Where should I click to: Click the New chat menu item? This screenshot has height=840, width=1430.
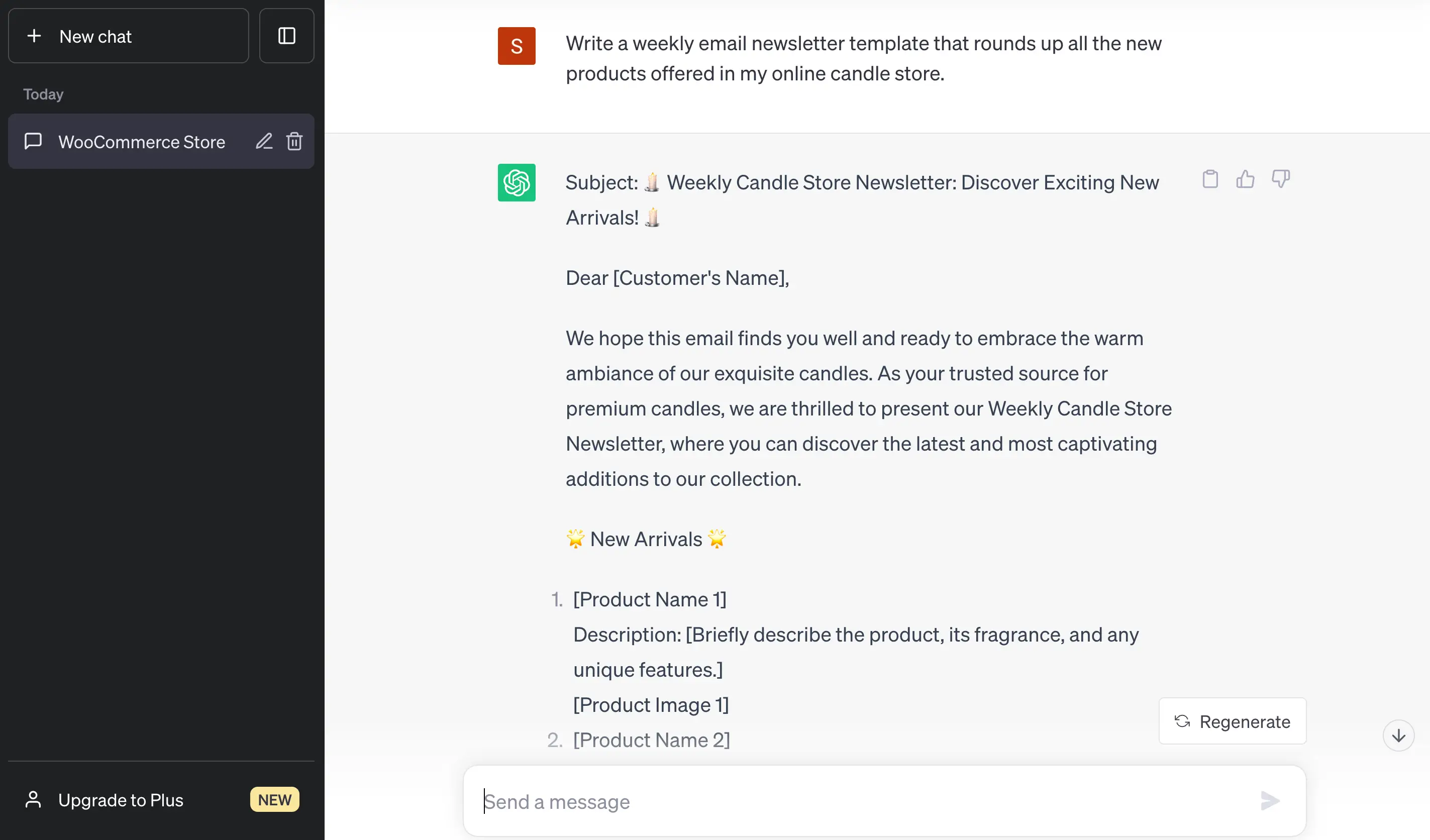tap(130, 36)
